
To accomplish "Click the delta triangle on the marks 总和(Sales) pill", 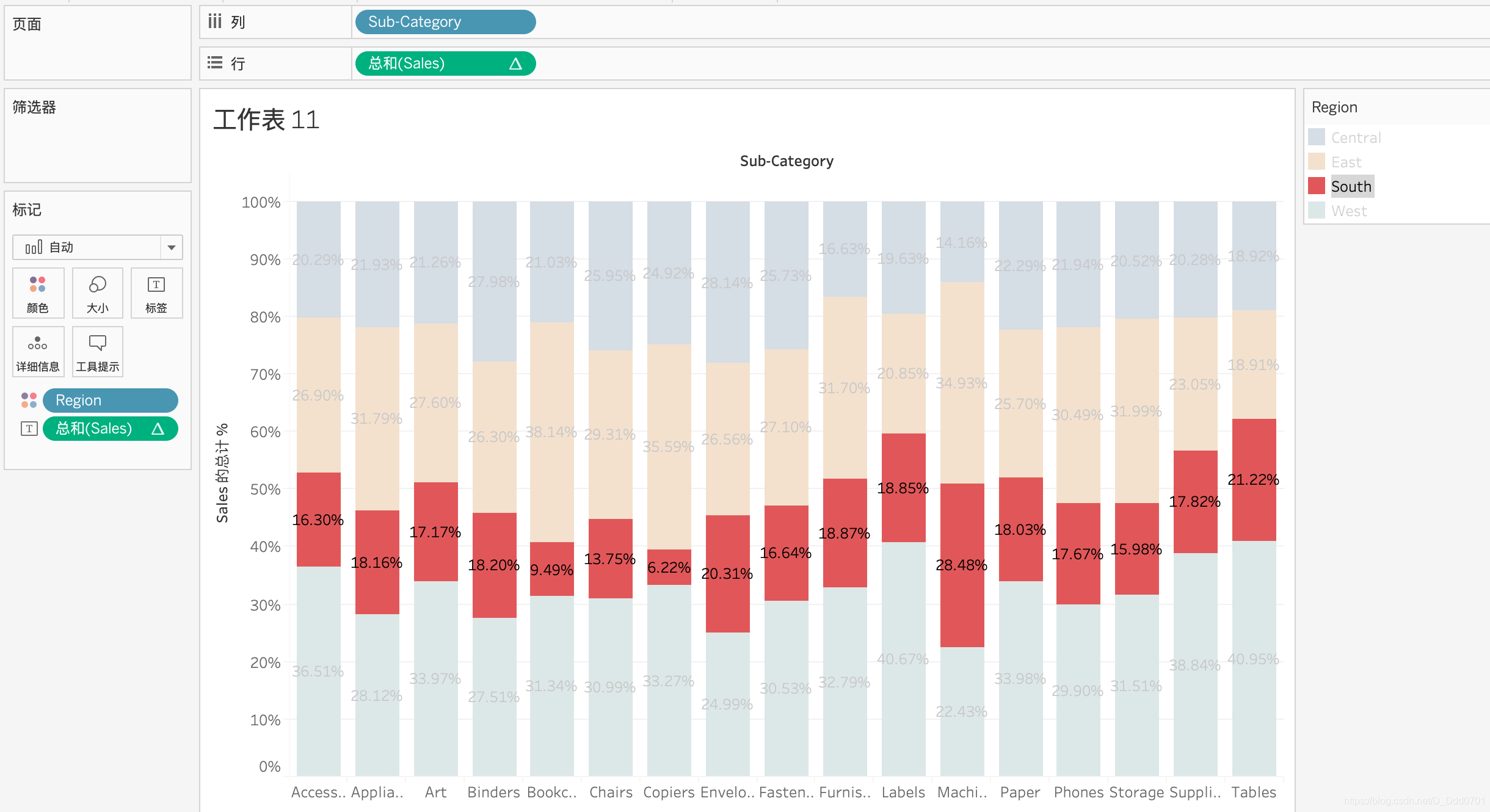I will 158,429.
